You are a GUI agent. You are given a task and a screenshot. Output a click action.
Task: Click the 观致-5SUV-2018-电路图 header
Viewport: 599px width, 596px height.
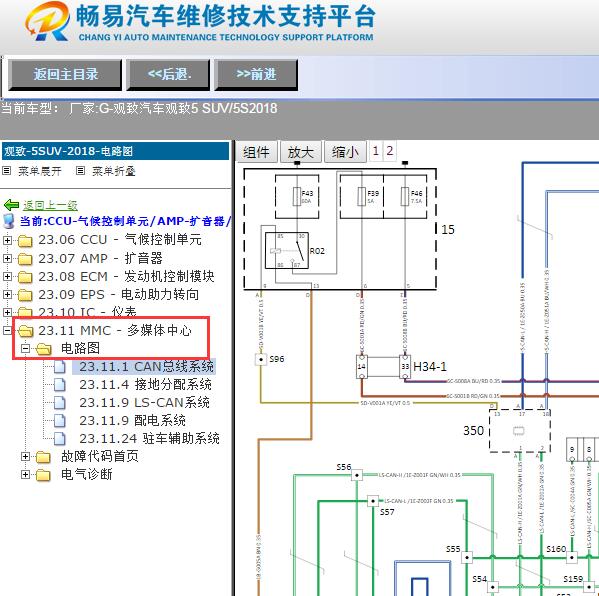115,151
